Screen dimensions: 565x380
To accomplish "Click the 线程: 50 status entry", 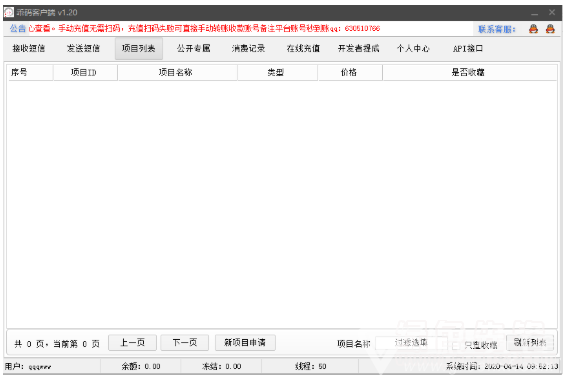I will pos(311,367).
